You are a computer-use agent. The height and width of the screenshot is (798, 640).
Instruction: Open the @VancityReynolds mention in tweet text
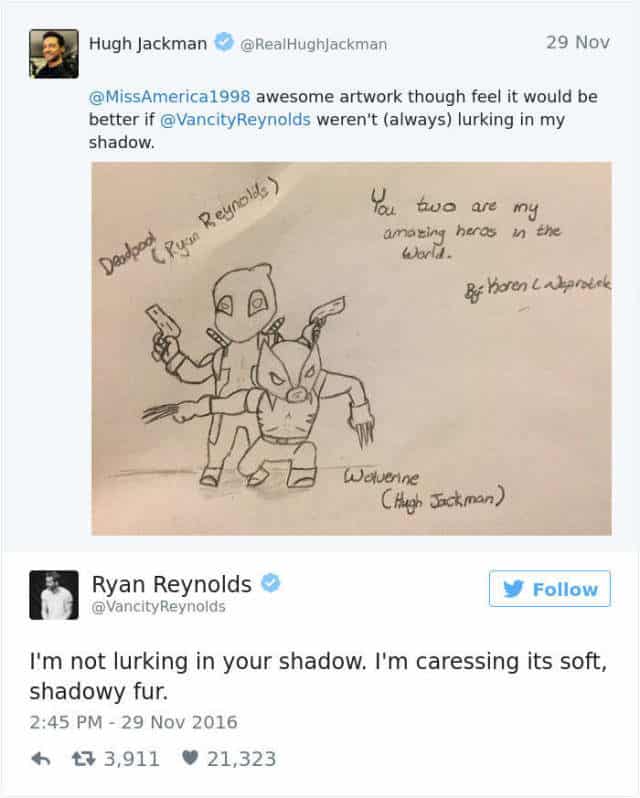pos(235,120)
